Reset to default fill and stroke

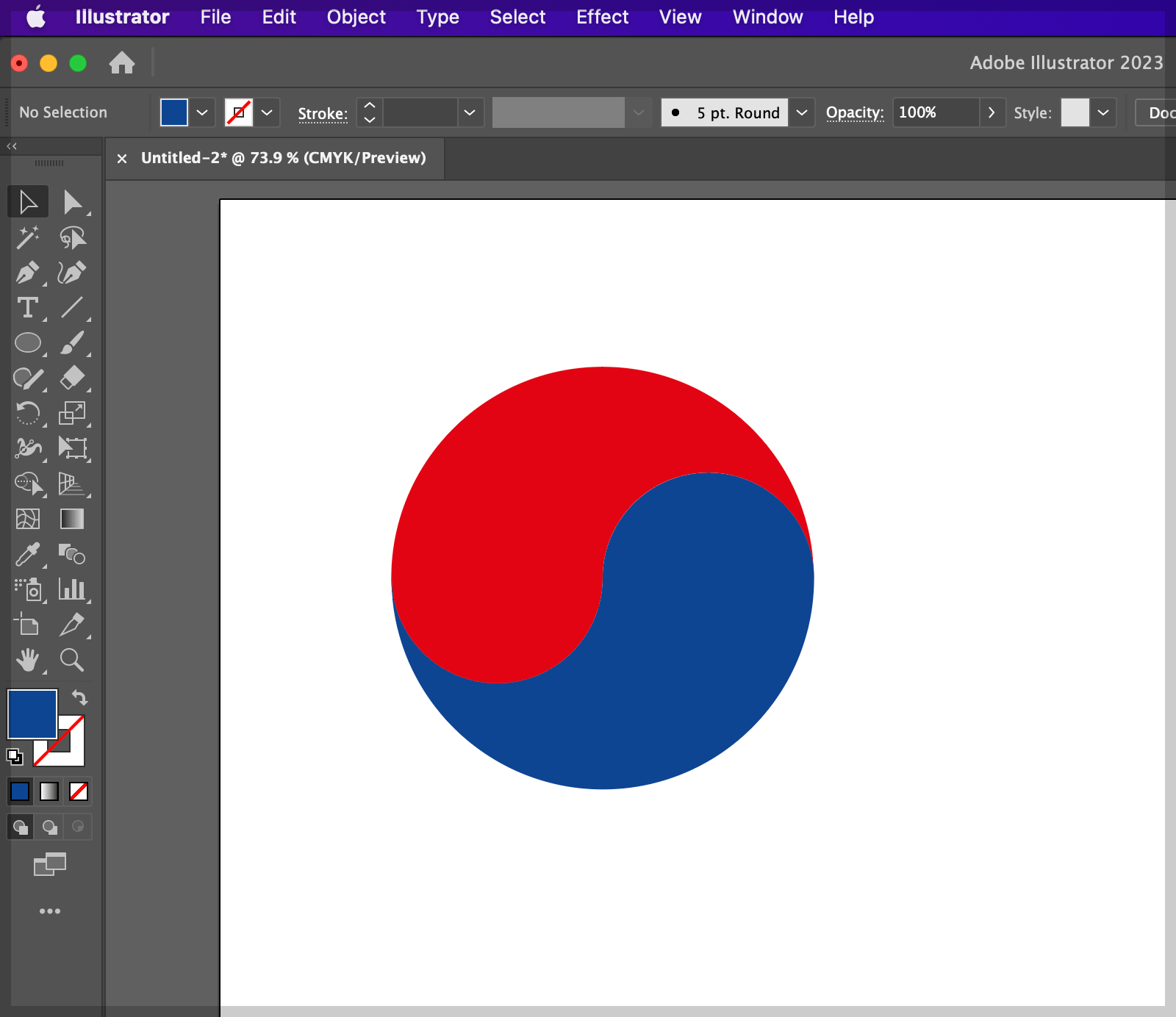point(15,756)
